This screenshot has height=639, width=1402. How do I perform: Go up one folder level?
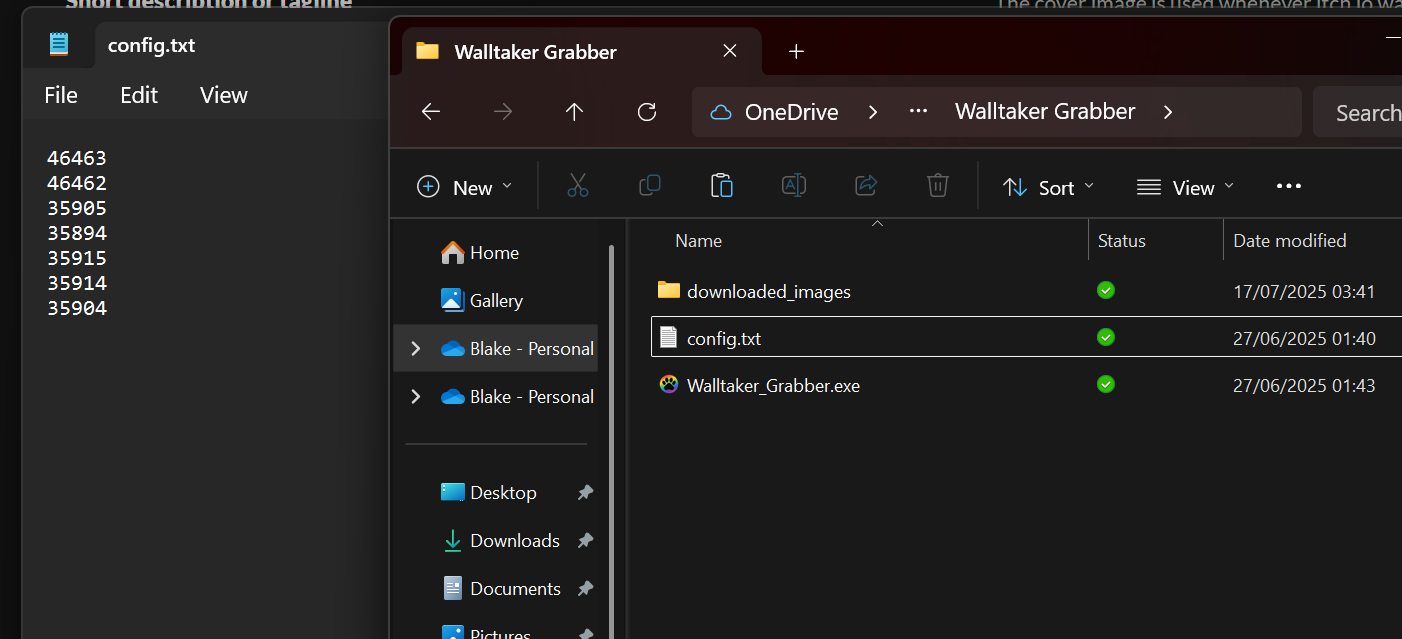(574, 112)
